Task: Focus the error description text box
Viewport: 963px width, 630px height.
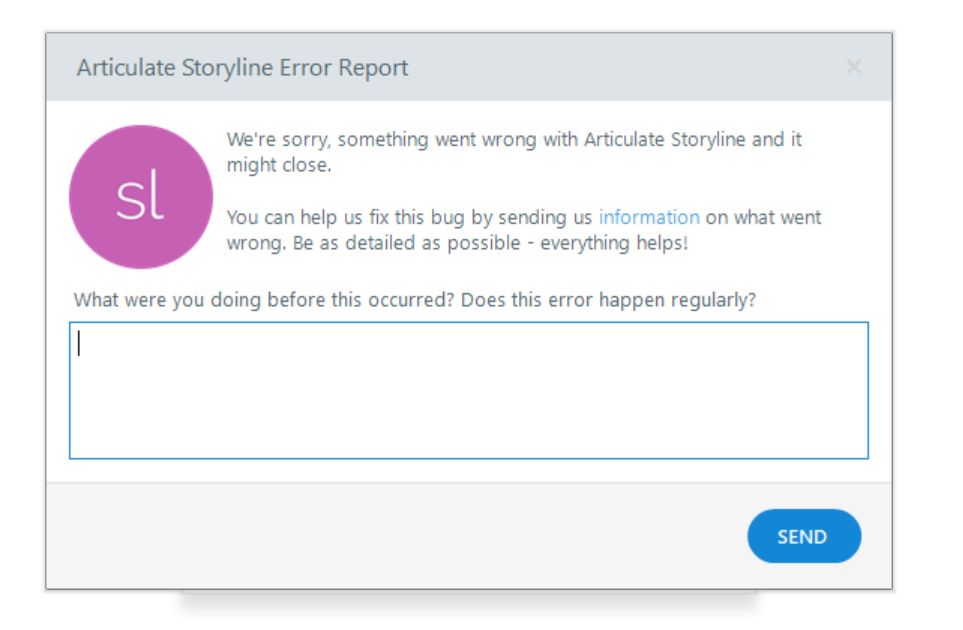Action: coord(468,390)
